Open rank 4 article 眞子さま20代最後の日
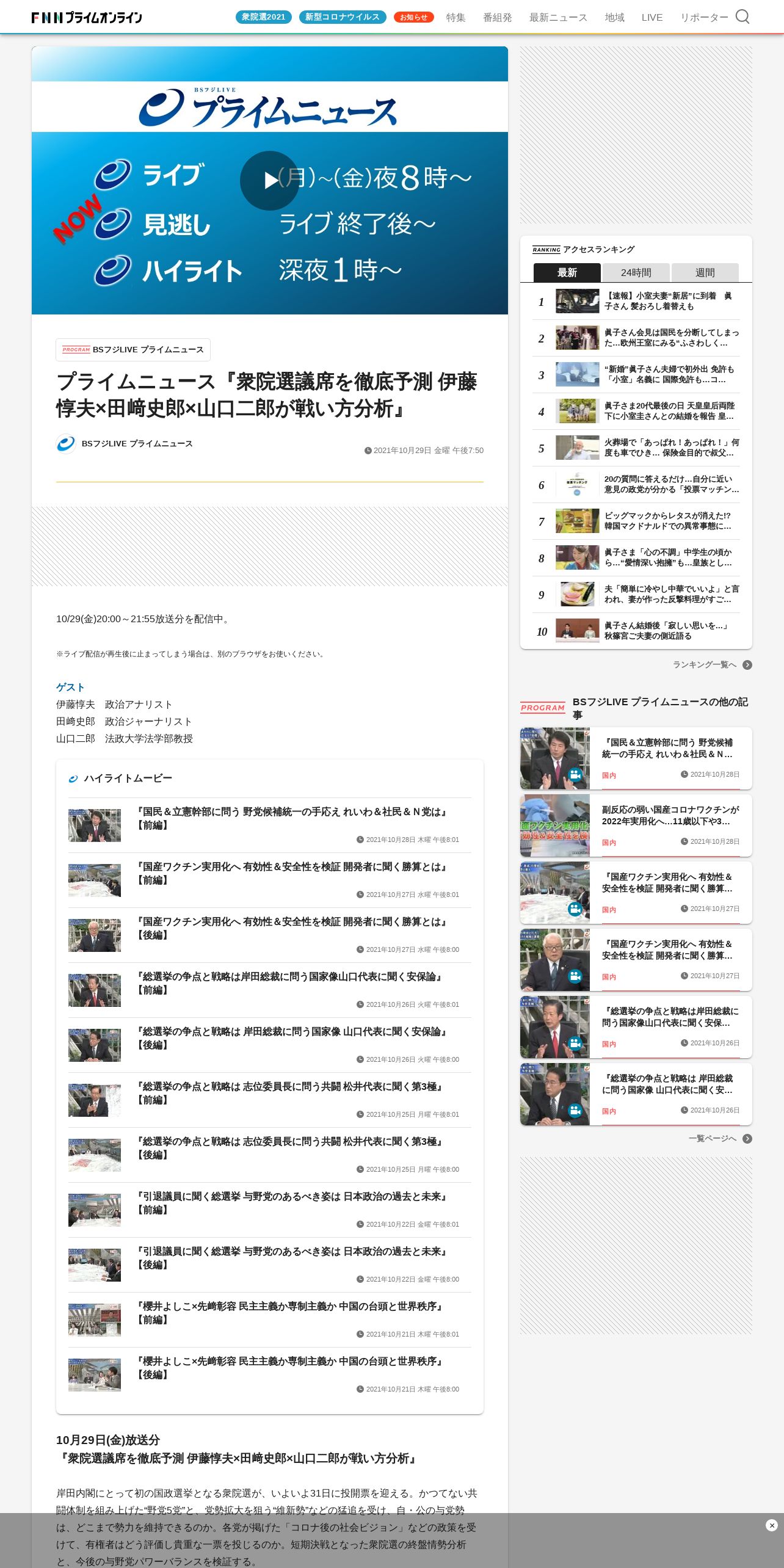Viewport: 784px width, 1568px height. pyautogui.click(x=636, y=411)
